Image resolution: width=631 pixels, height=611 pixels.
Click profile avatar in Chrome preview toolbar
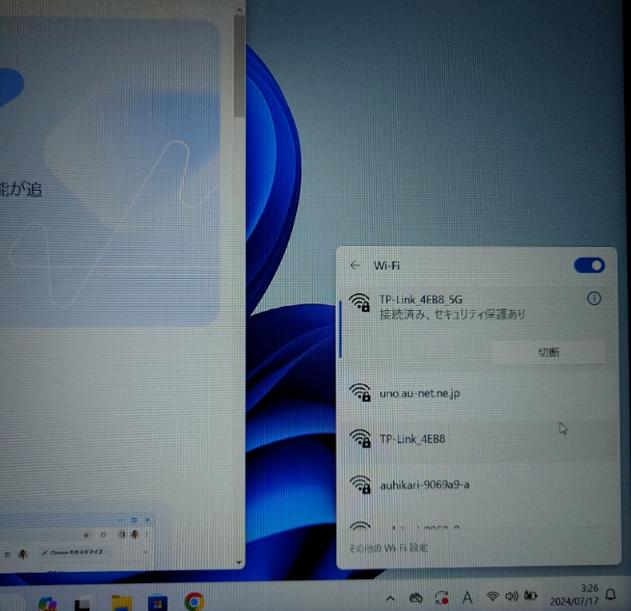[135, 535]
